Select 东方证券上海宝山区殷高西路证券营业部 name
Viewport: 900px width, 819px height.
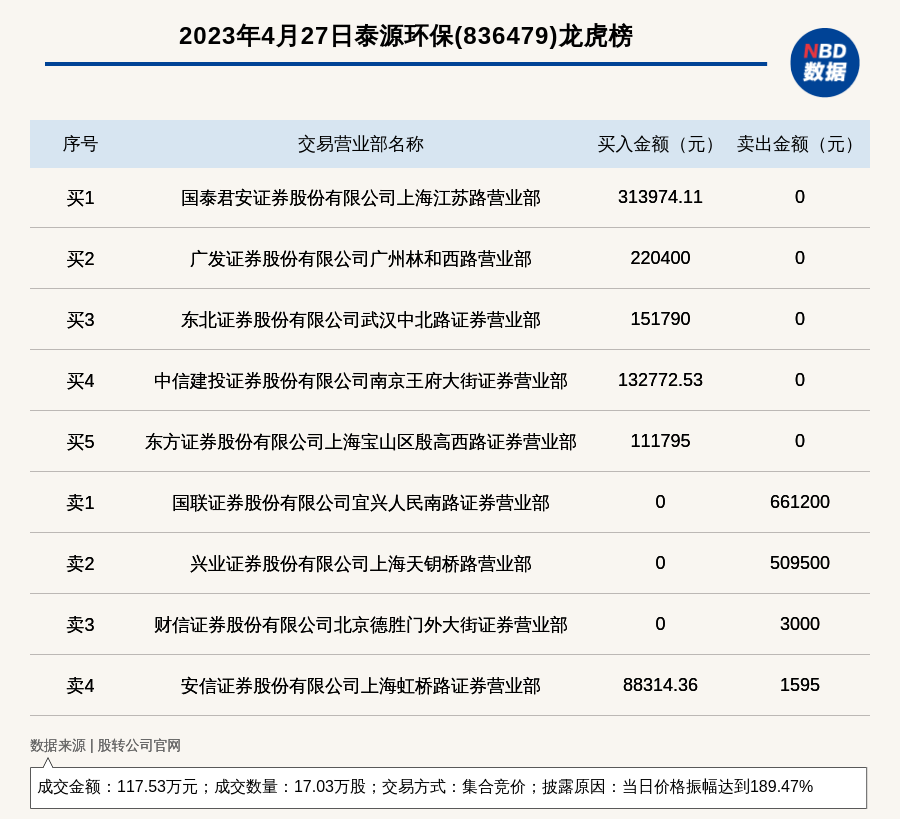click(360, 442)
